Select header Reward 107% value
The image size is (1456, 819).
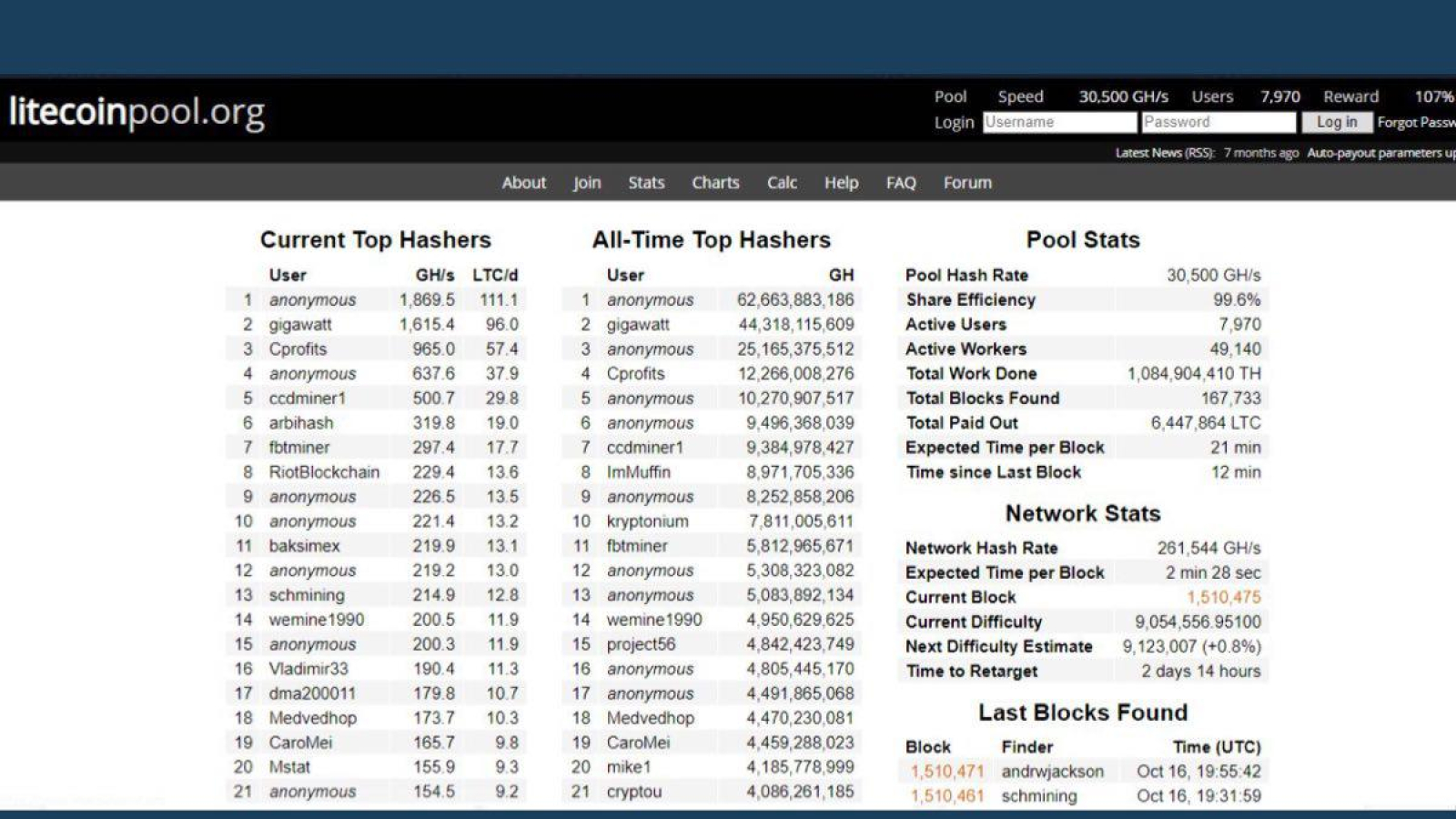(1434, 96)
